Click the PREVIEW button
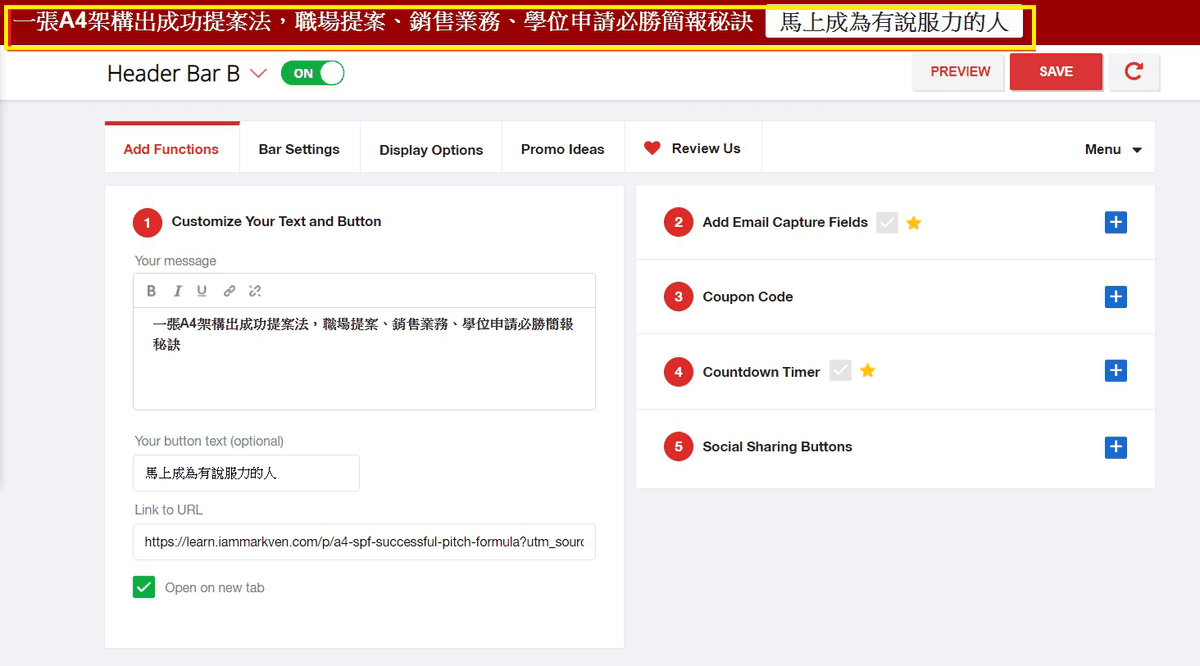 click(960, 72)
